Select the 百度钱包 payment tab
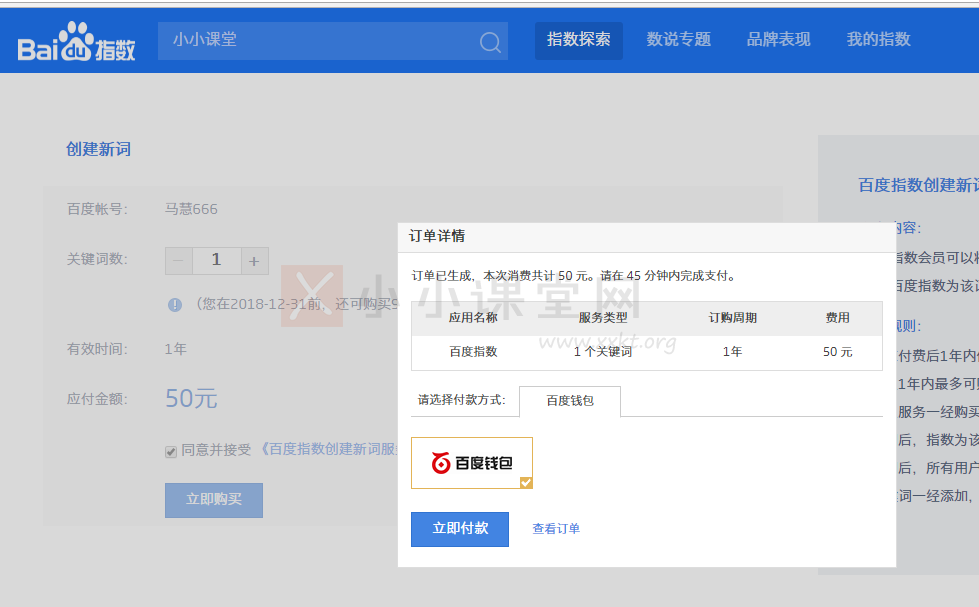The width and height of the screenshot is (979, 607). pos(570,401)
